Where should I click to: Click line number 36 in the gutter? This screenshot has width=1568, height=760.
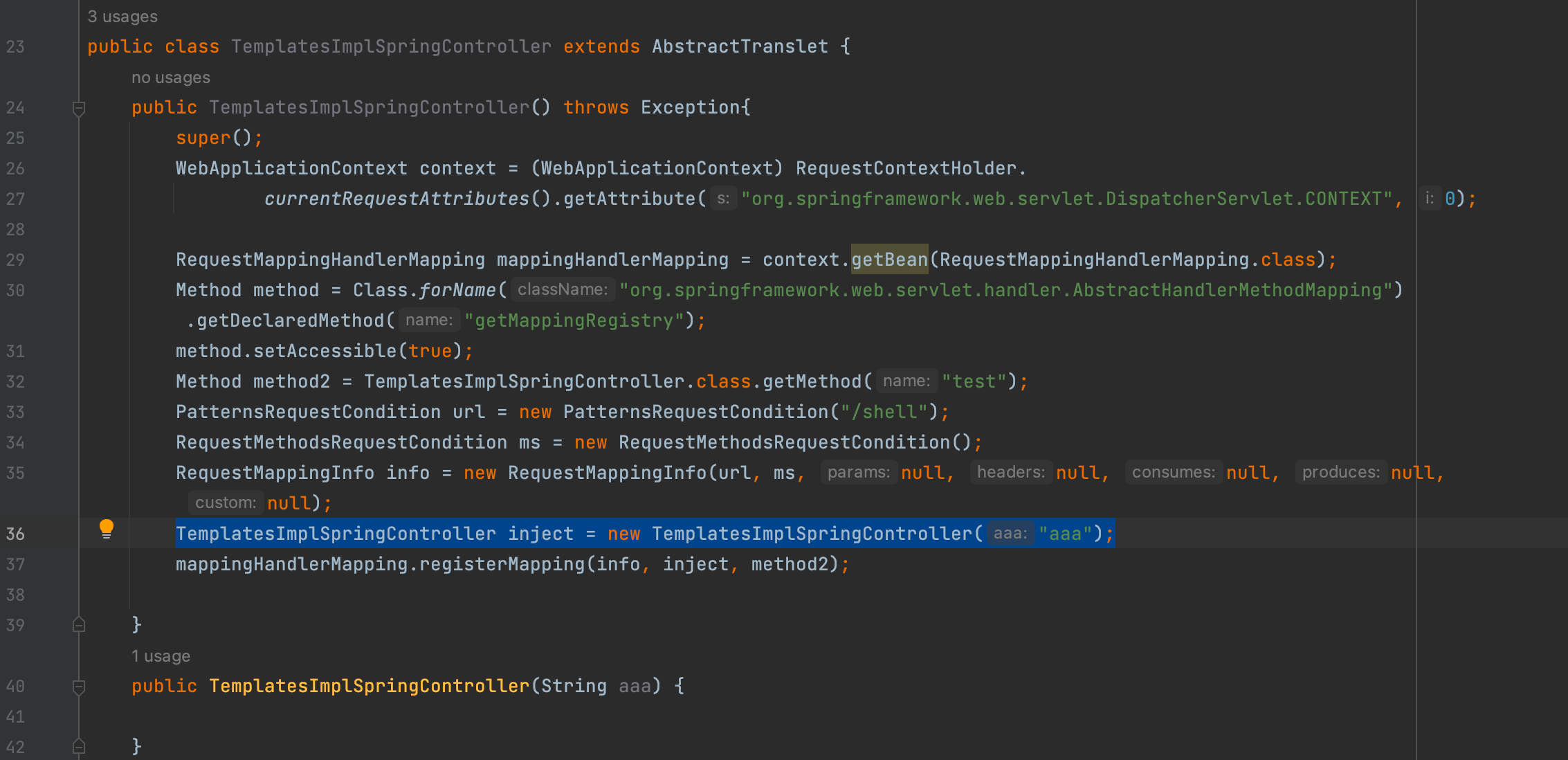(15, 534)
